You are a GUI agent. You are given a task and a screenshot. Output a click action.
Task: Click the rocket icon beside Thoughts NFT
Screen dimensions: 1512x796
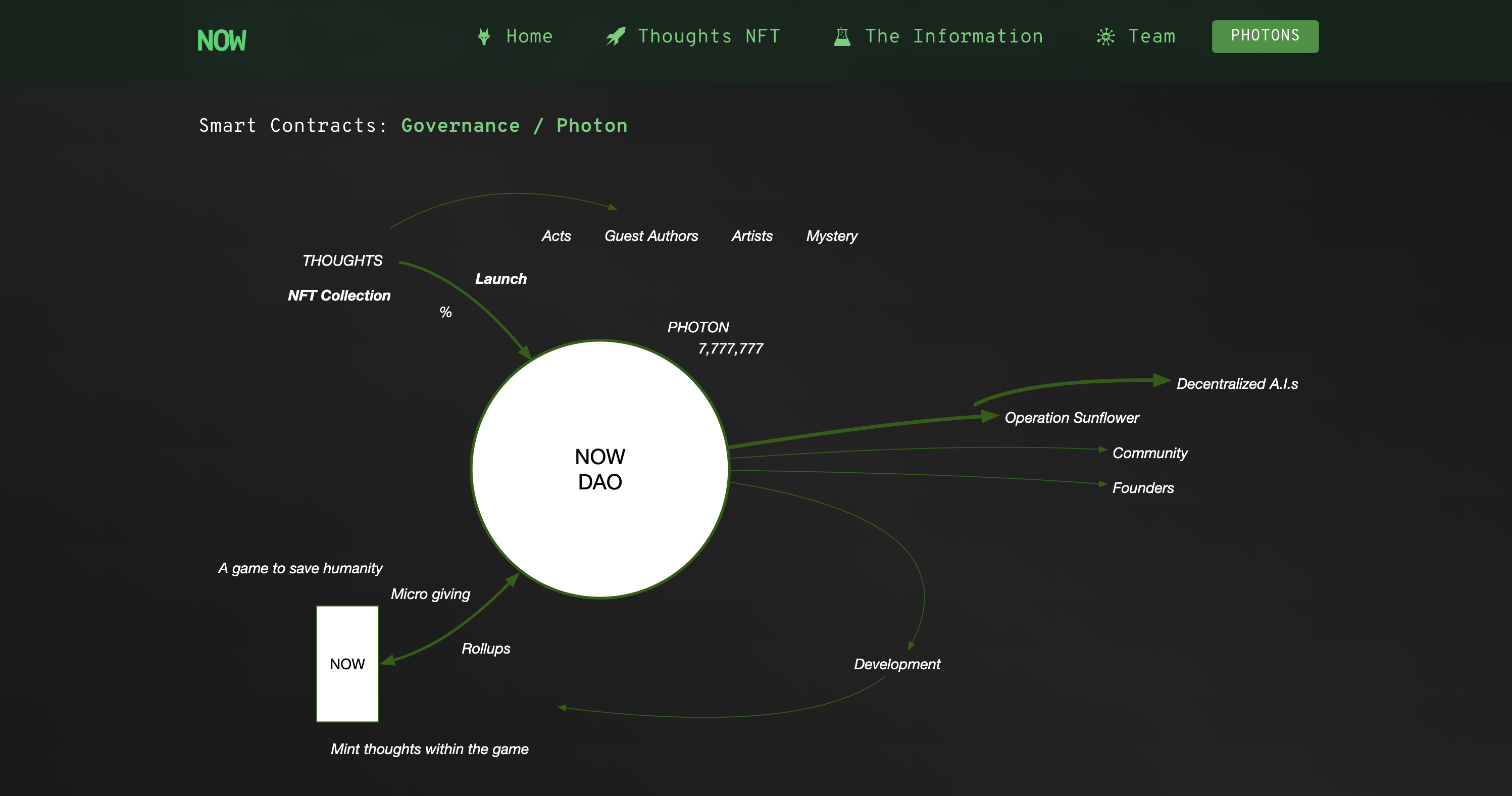615,36
